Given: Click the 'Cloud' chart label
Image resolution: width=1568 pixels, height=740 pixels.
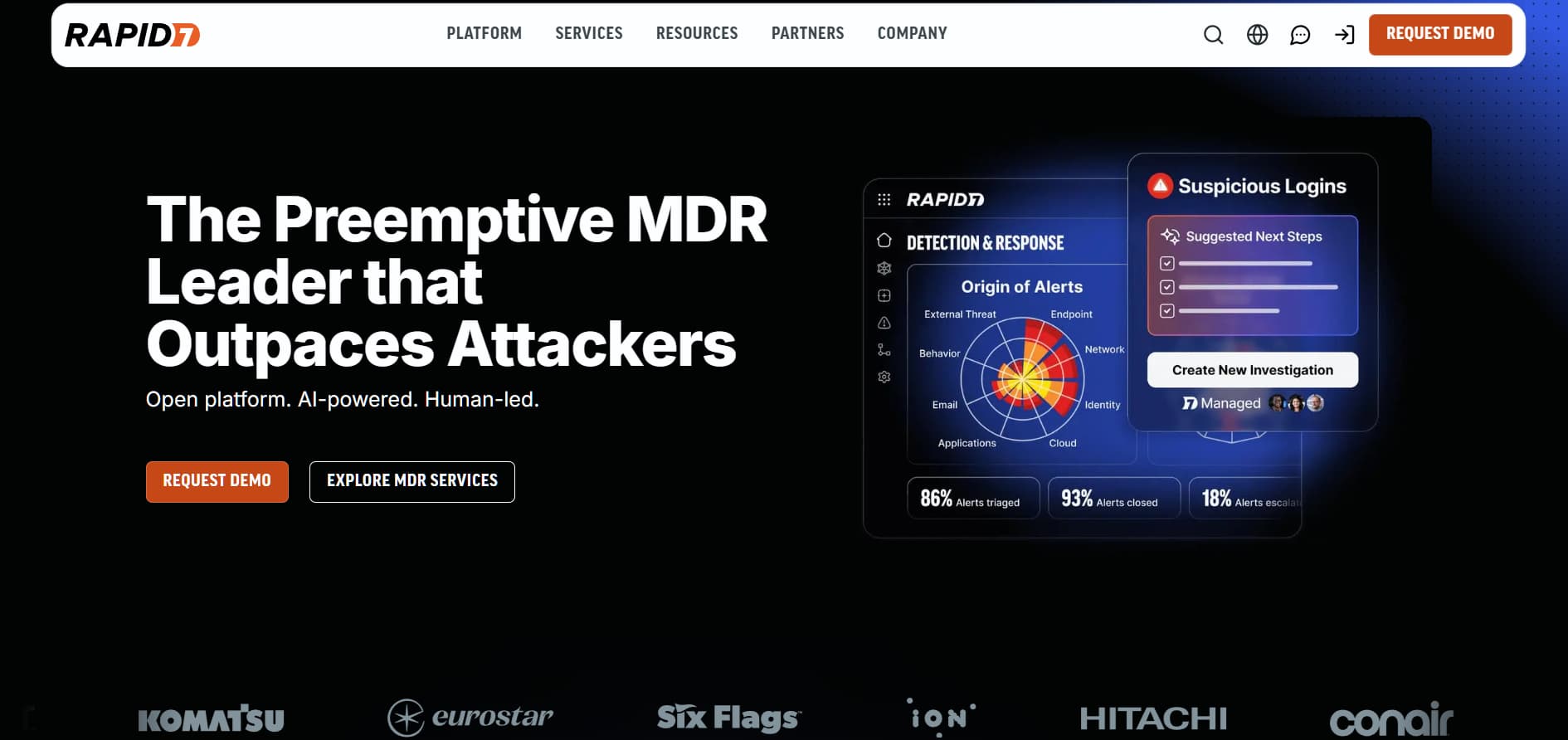Looking at the screenshot, I should (1062, 443).
